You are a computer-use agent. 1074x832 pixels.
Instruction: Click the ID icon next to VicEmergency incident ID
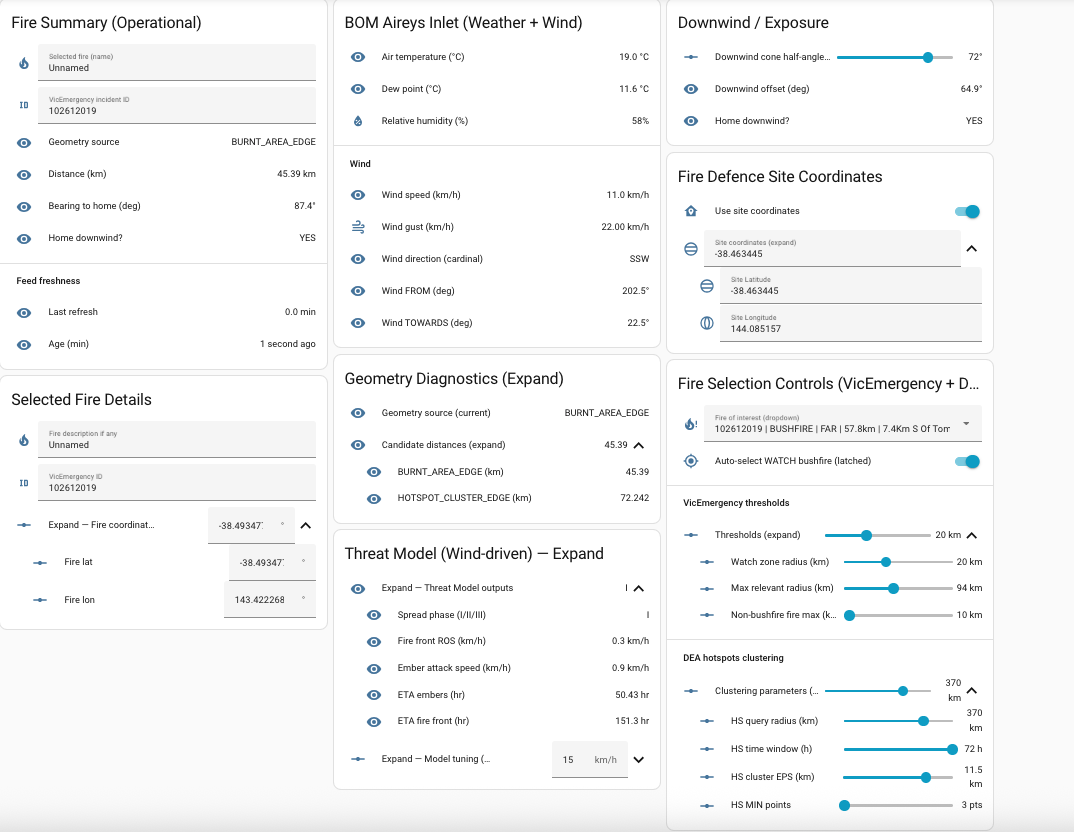[x=24, y=105]
